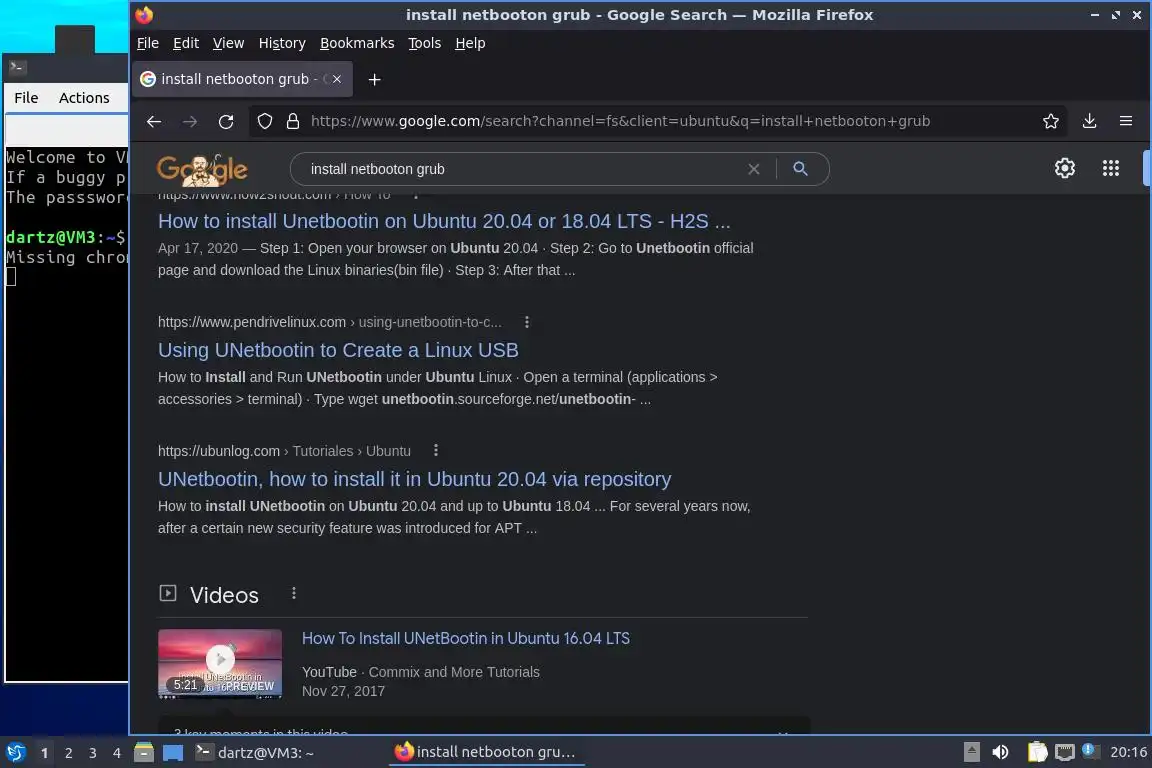This screenshot has width=1152, height=768.
Task: Open Google quick settings gear
Action: tap(1065, 168)
